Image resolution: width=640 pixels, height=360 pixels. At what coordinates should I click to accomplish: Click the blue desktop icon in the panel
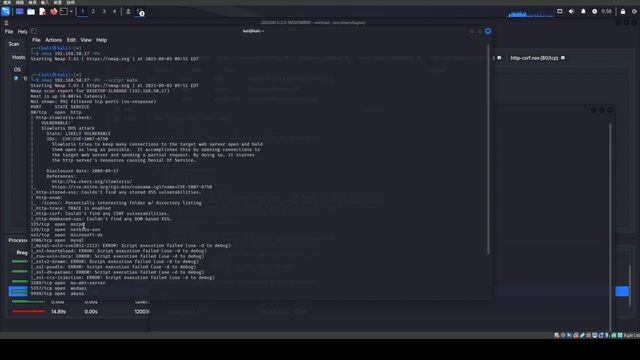tap(19, 11)
